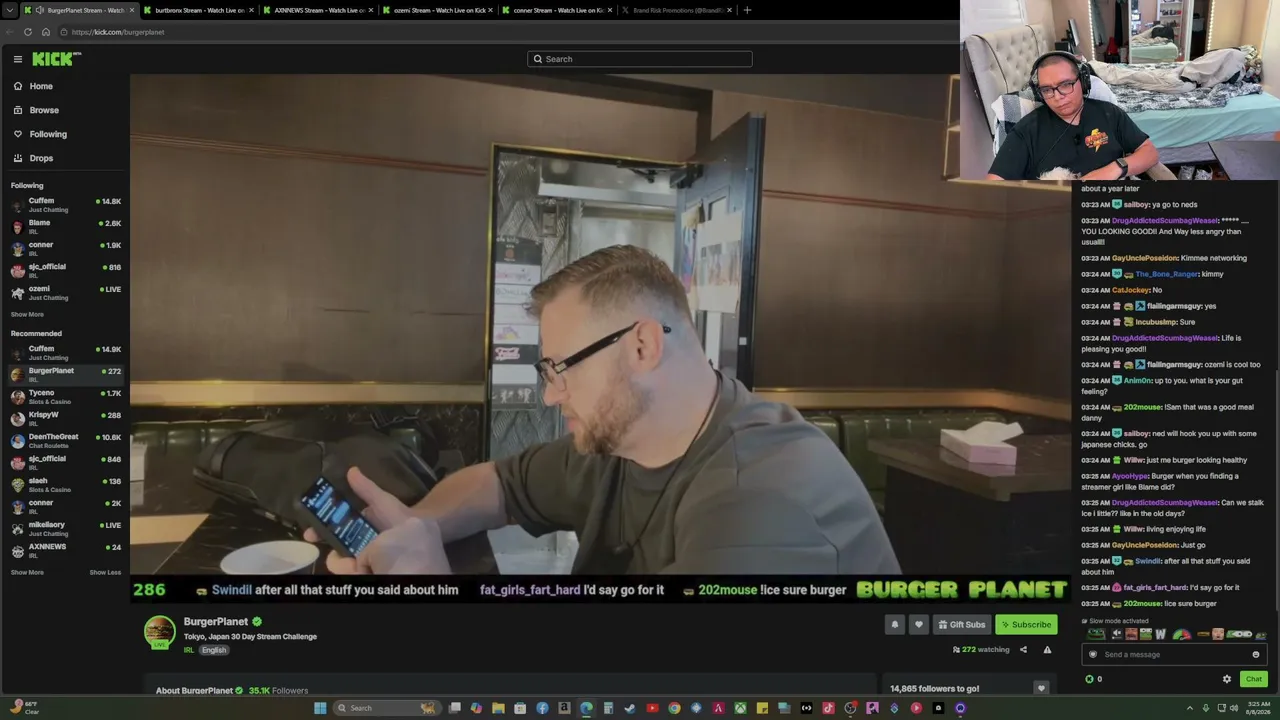Open chat settings gear
This screenshot has width=1280, height=720.
tap(1227, 679)
